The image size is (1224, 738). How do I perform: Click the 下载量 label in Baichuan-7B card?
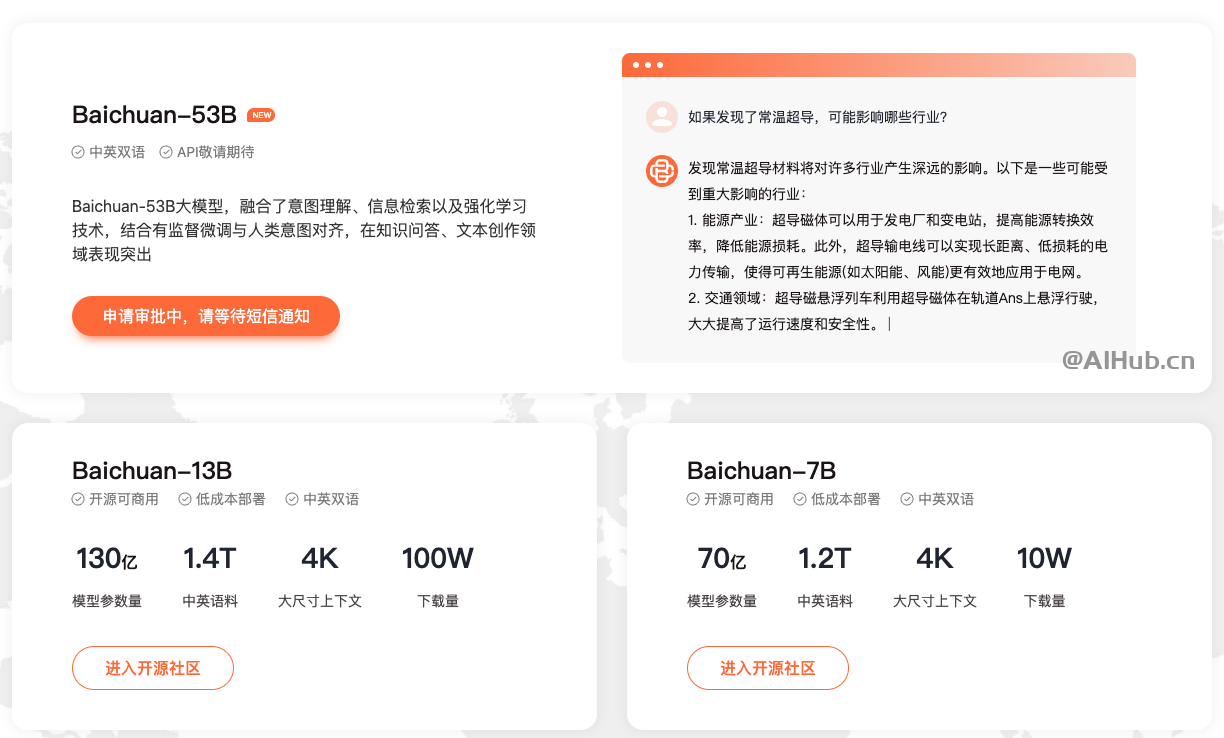pos(1045,601)
